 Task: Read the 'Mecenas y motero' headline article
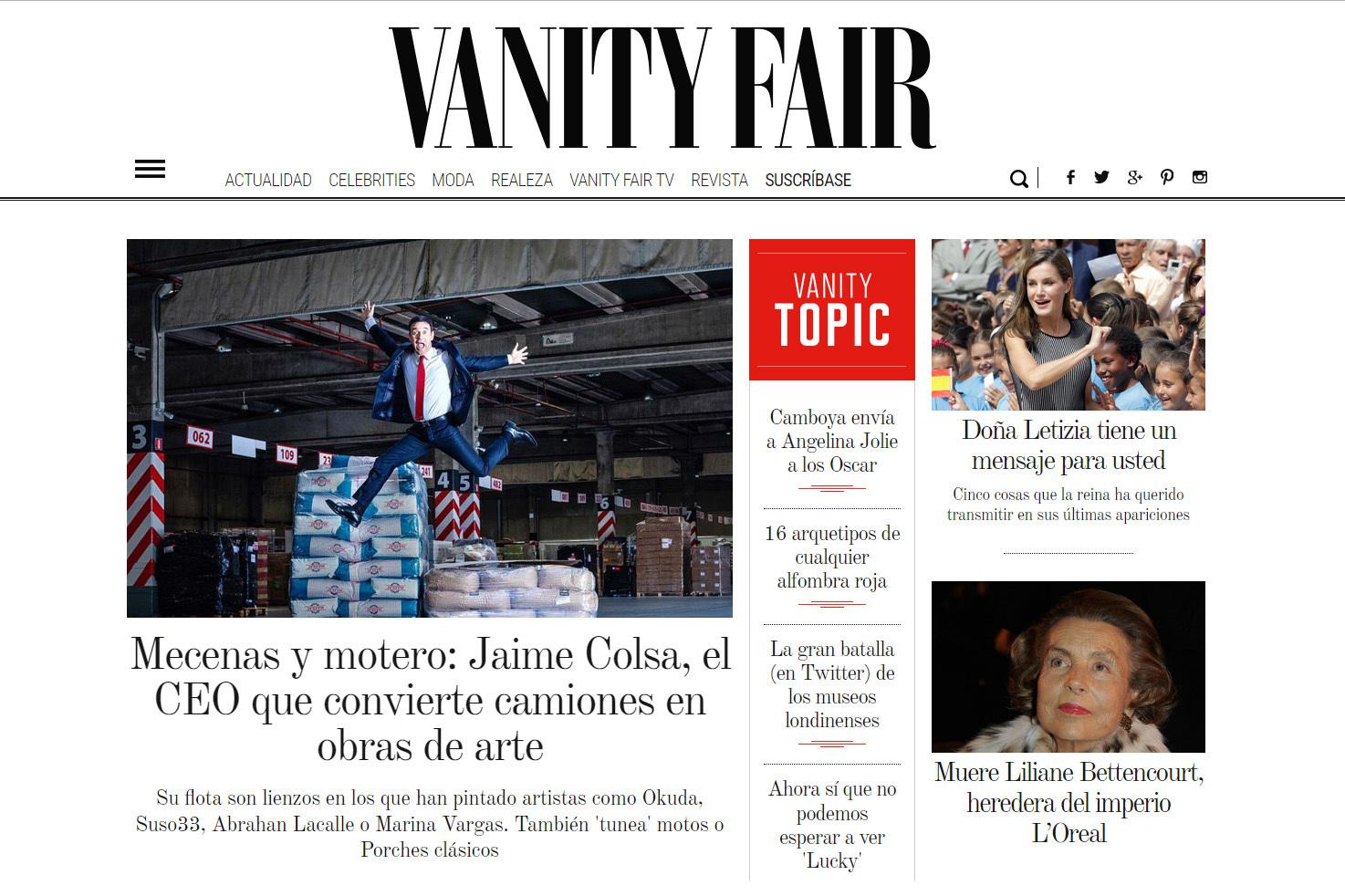430,700
